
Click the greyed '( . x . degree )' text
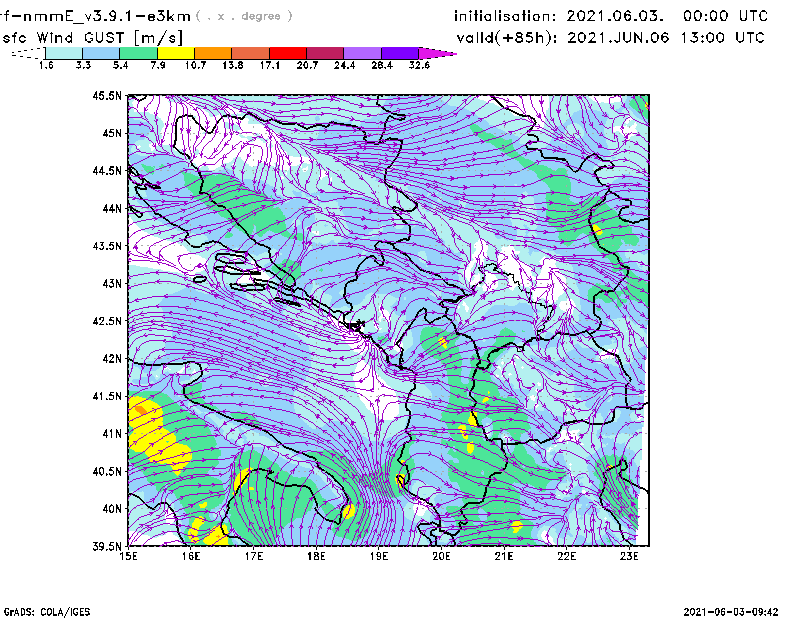pyautogui.click(x=244, y=16)
